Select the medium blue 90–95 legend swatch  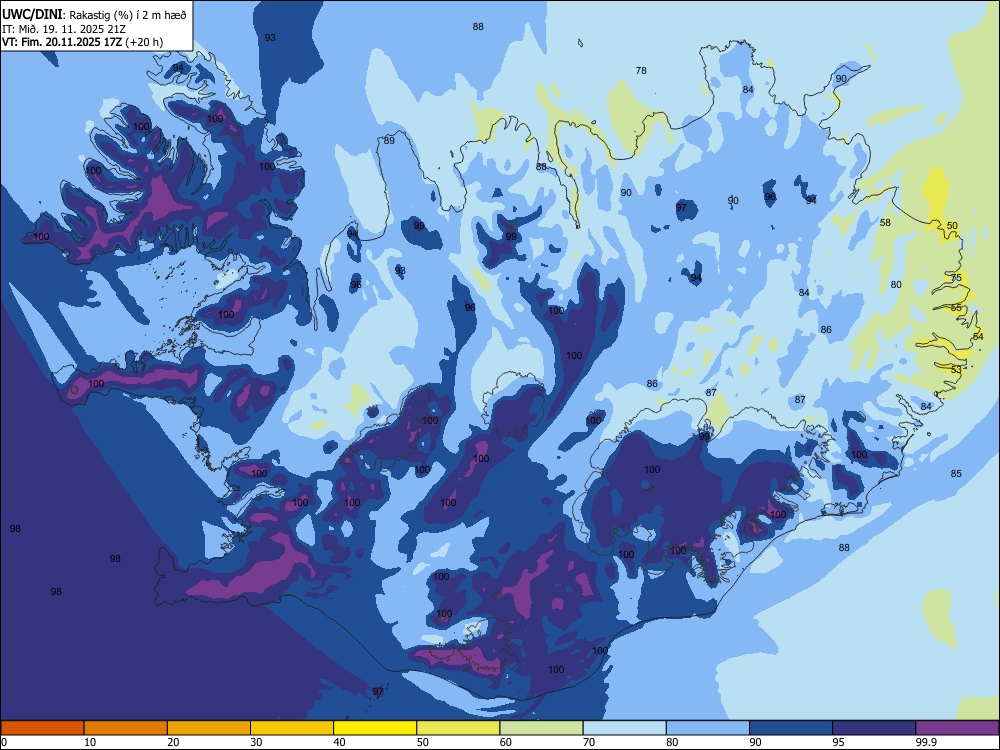(791, 728)
